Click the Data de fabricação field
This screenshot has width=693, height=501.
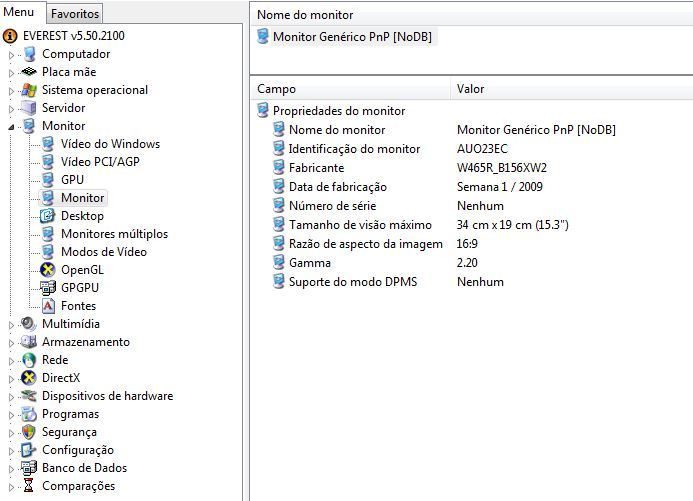tap(338, 187)
